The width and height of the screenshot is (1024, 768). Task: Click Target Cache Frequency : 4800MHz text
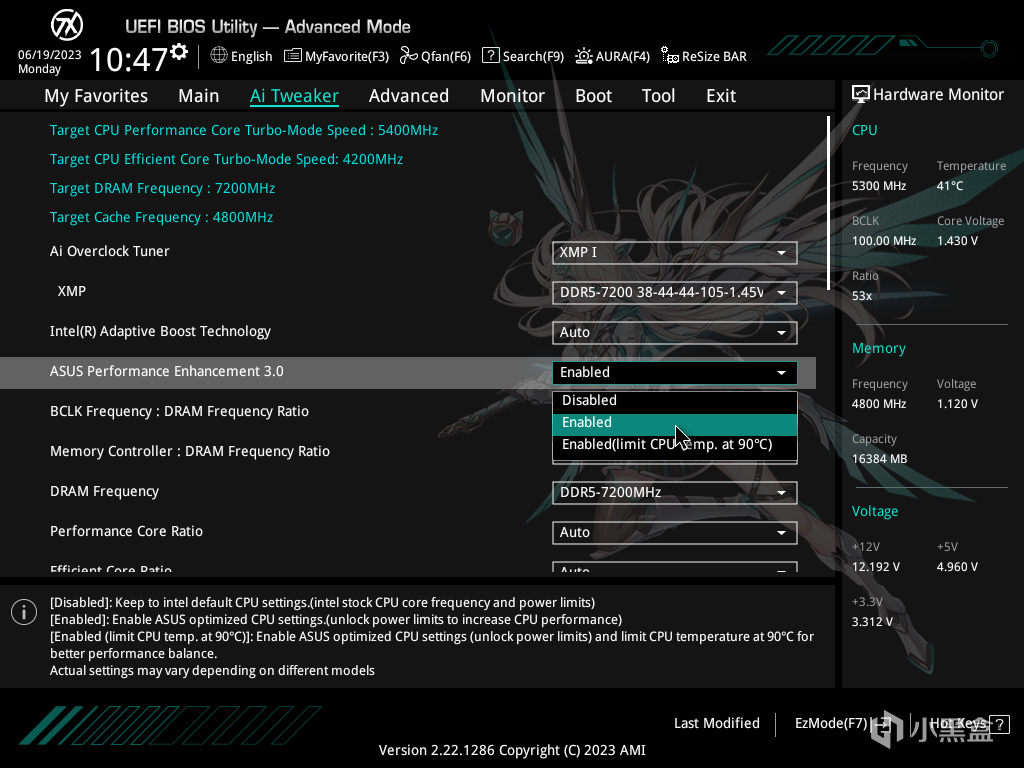[161, 217]
